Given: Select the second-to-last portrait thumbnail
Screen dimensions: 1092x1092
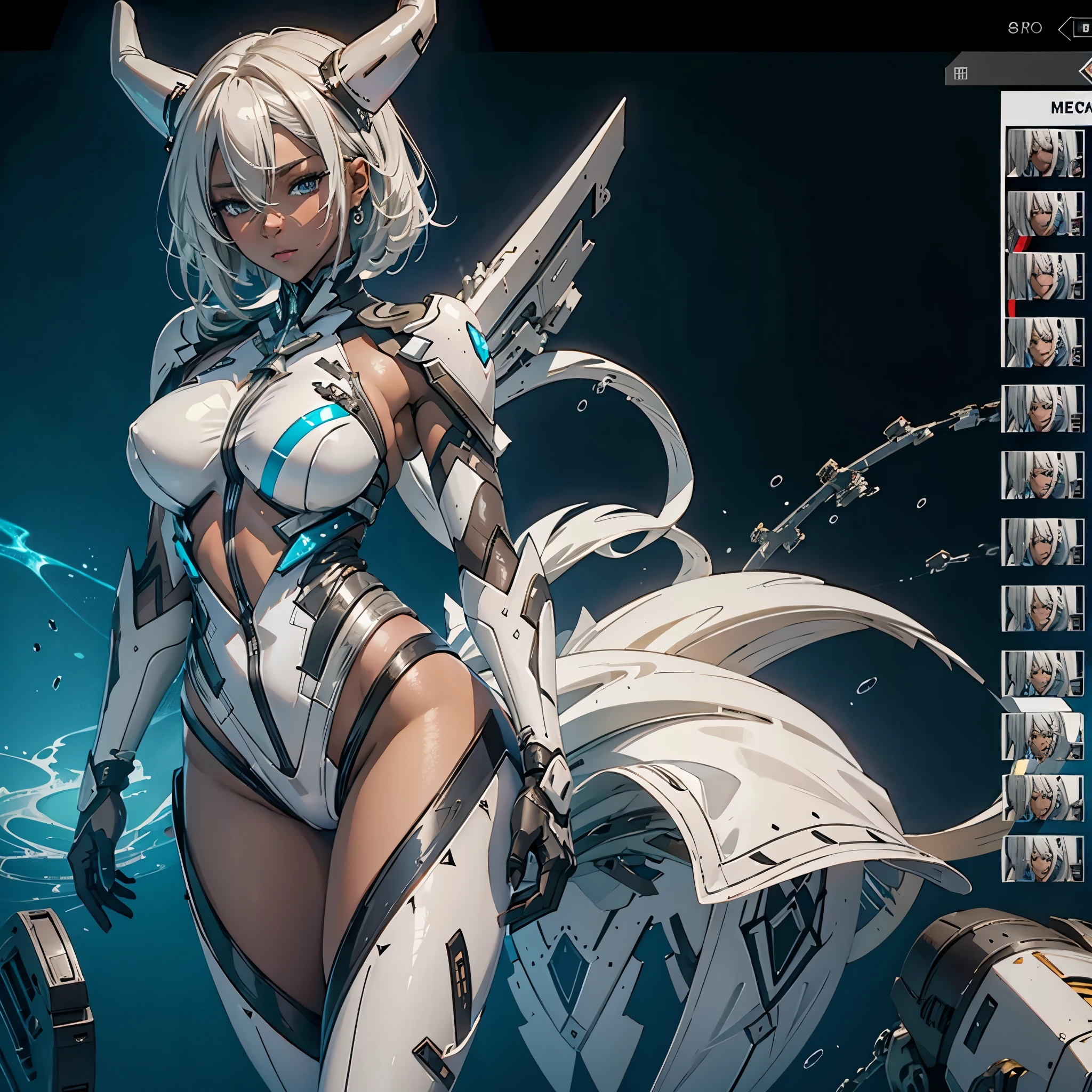Looking at the screenshot, I should [x=1042, y=798].
